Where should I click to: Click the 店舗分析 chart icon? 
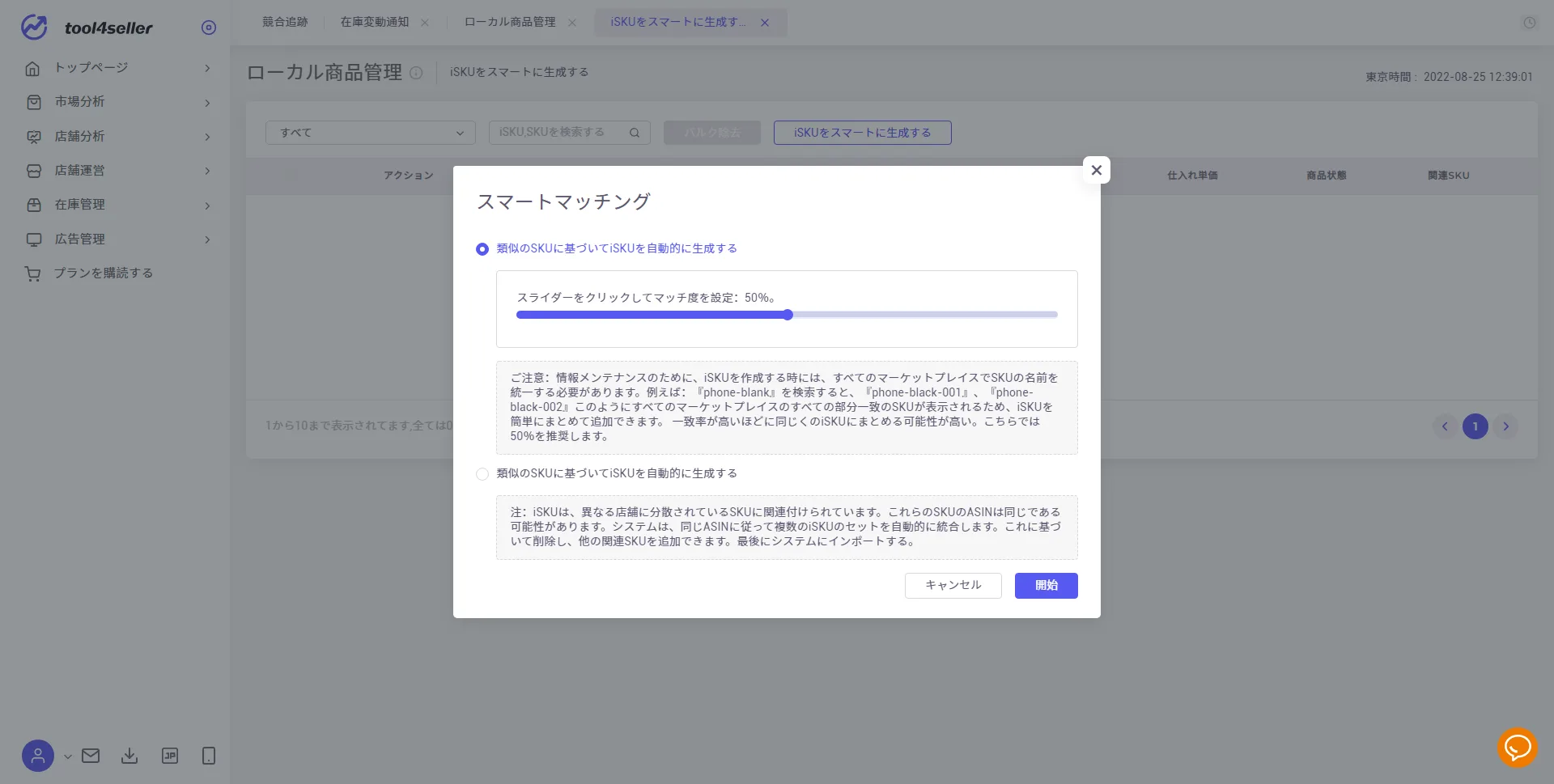[33, 137]
